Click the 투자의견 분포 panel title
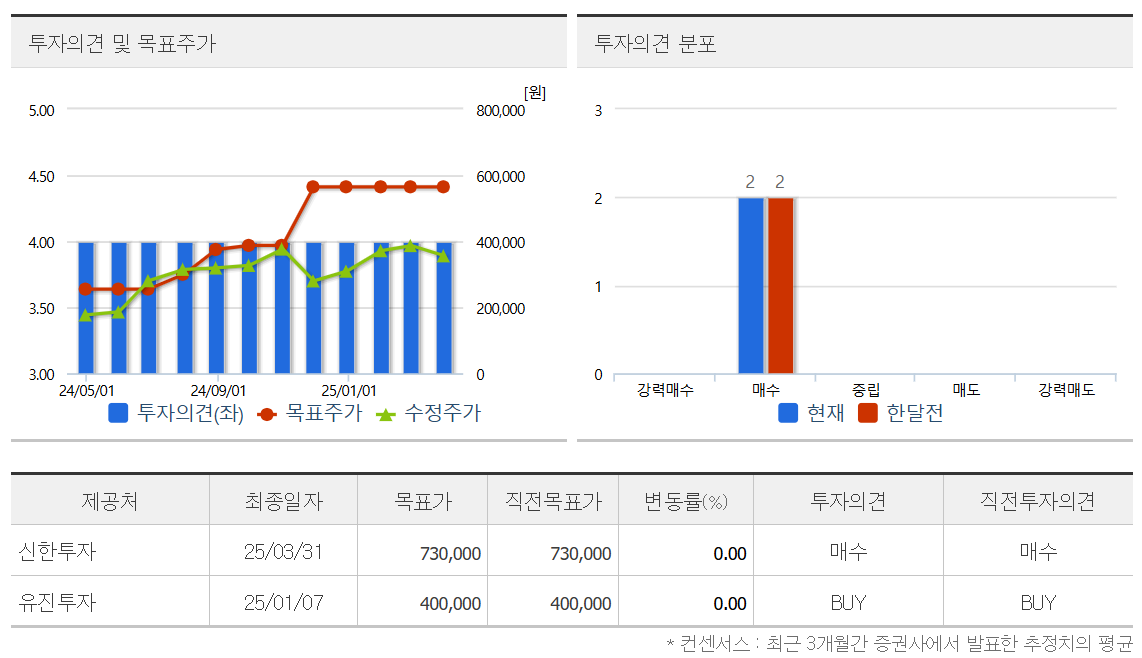The image size is (1142, 658). pos(655,44)
